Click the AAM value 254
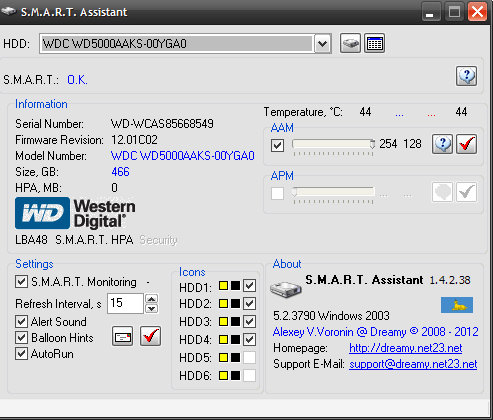 tap(388, 144)
